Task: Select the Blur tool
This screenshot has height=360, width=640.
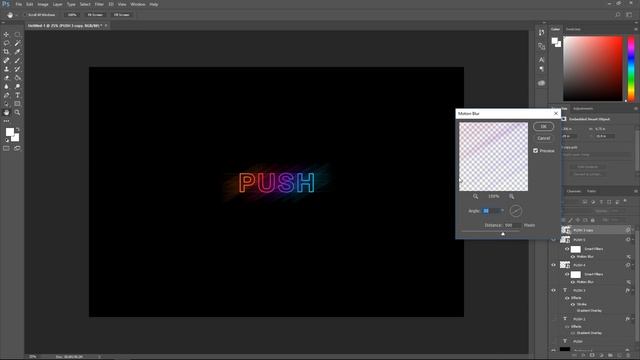Action: tap(6, 86)
